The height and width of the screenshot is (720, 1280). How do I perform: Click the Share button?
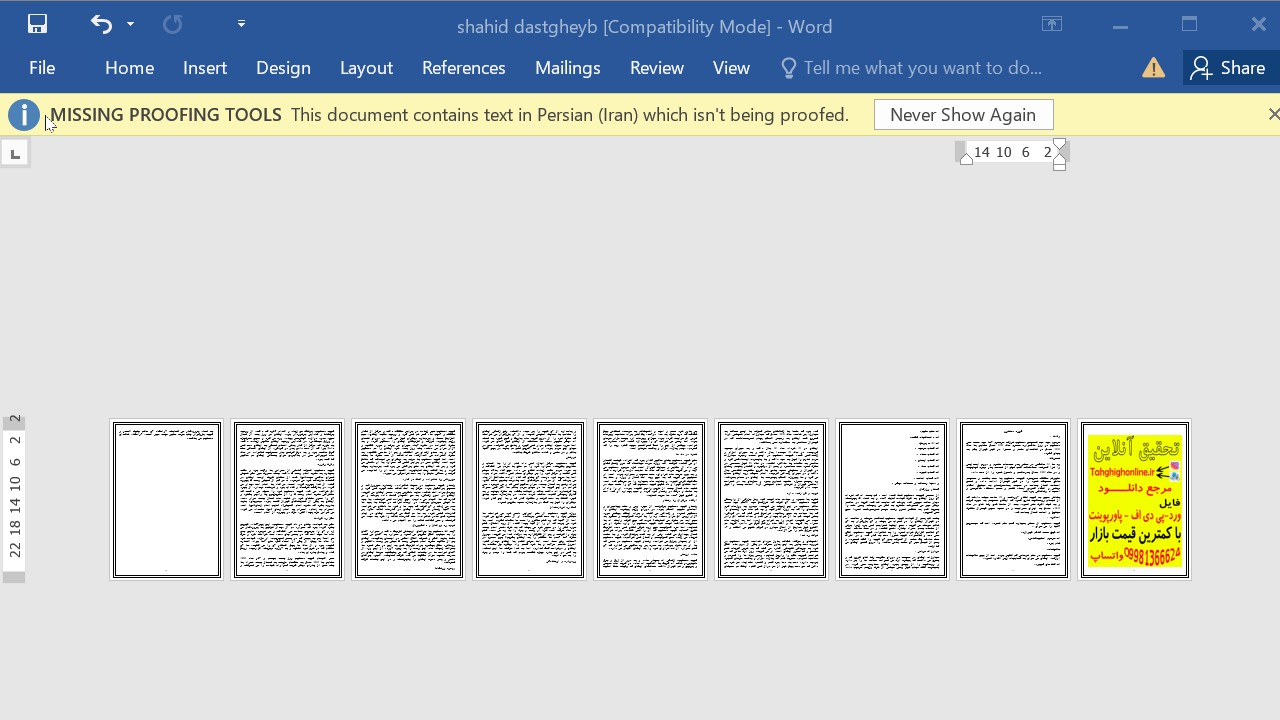(x=1229, y=68)
